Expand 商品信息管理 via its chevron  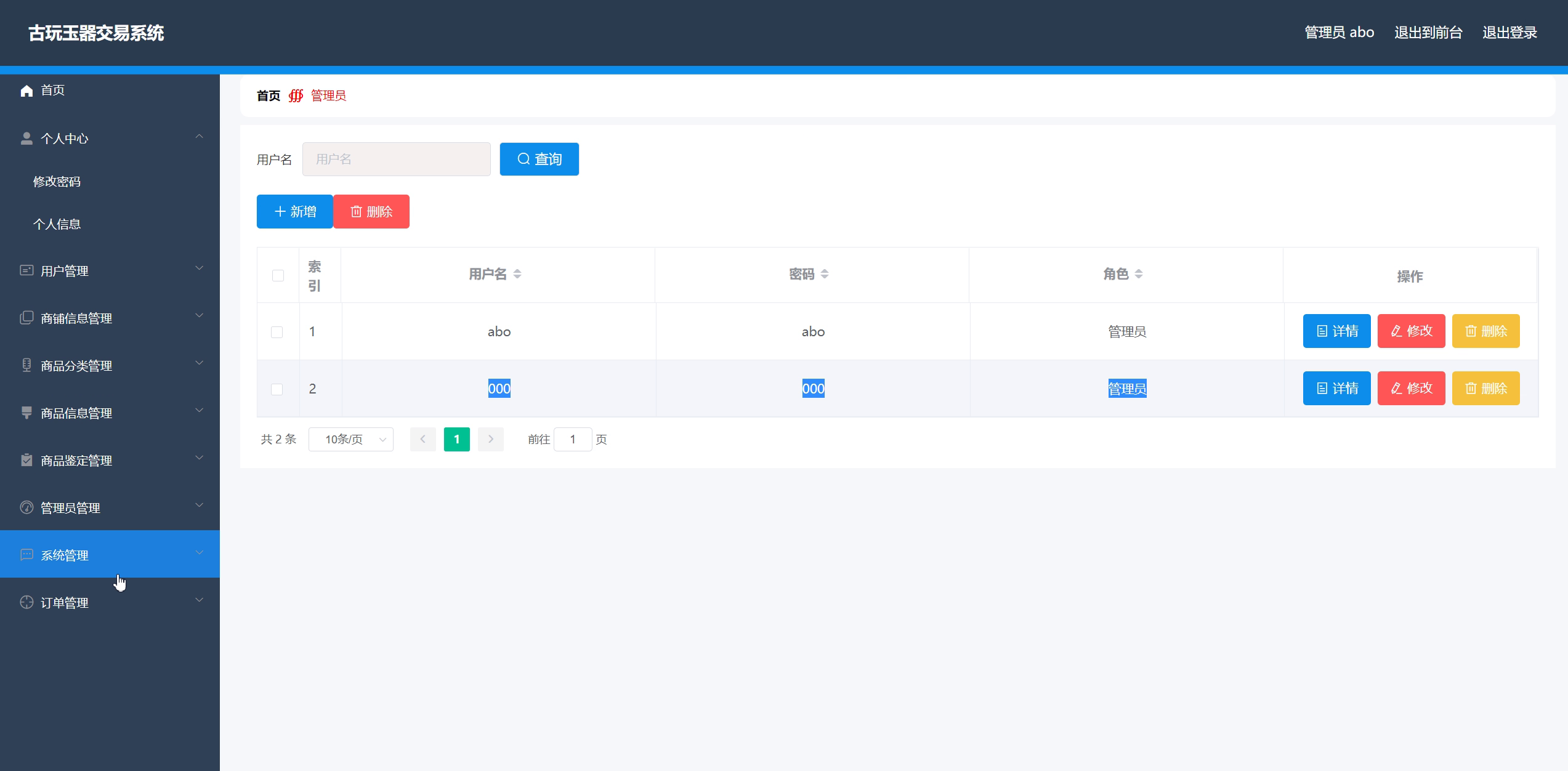199,410
